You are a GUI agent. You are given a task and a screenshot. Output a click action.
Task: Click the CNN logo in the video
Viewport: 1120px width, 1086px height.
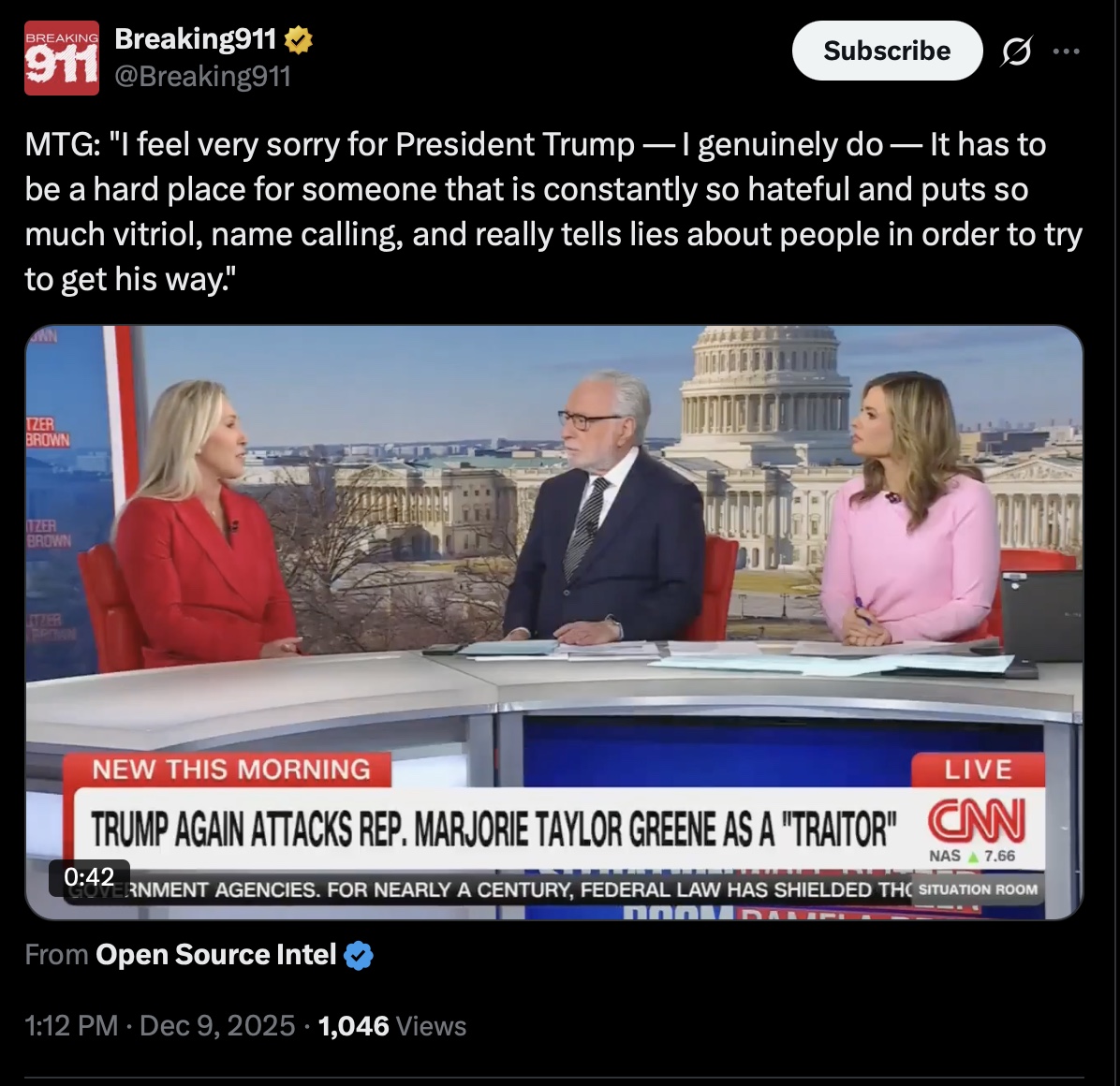[x=977, y=820]
